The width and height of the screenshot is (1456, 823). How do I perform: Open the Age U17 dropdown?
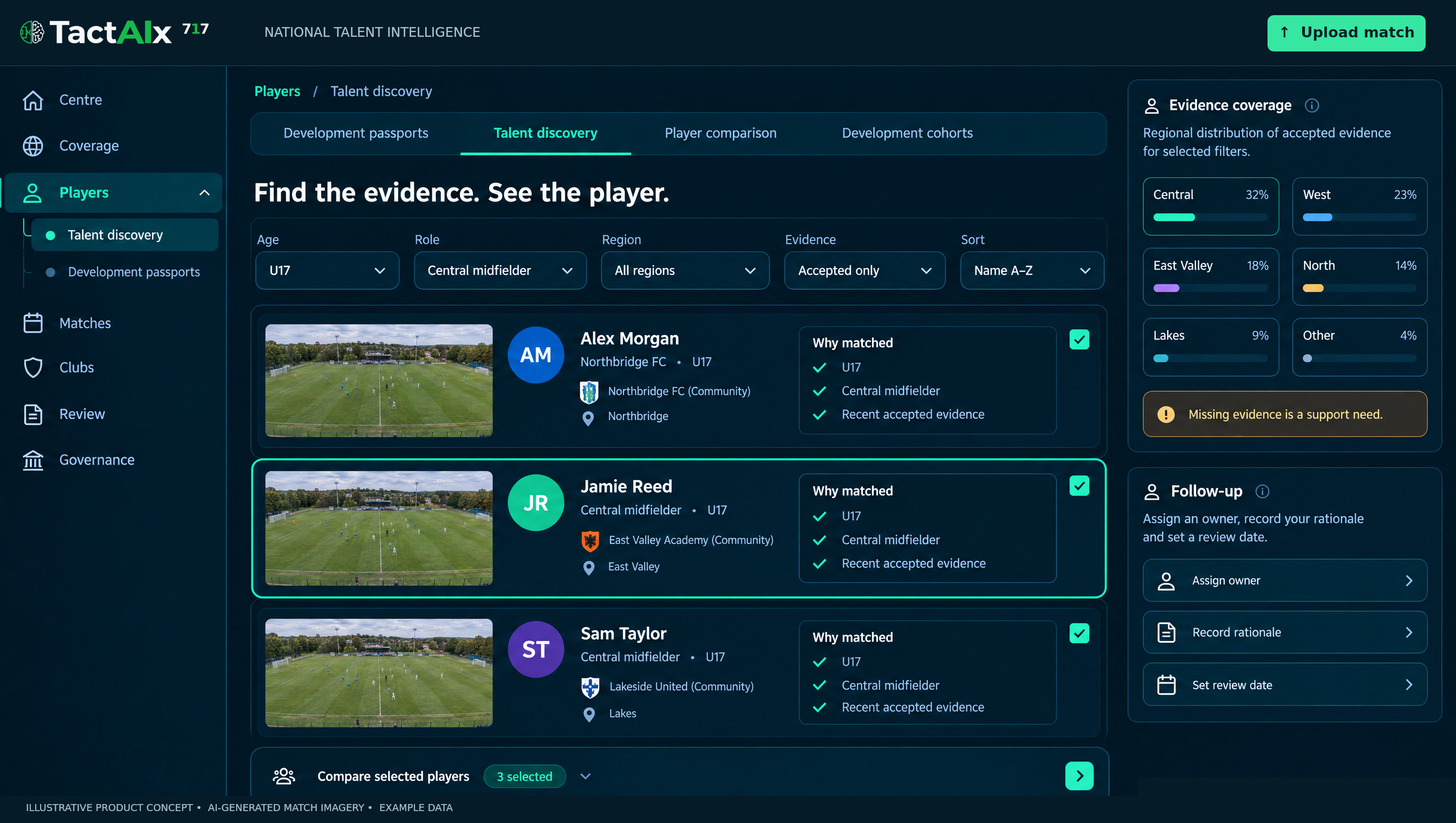click(327, 271)
